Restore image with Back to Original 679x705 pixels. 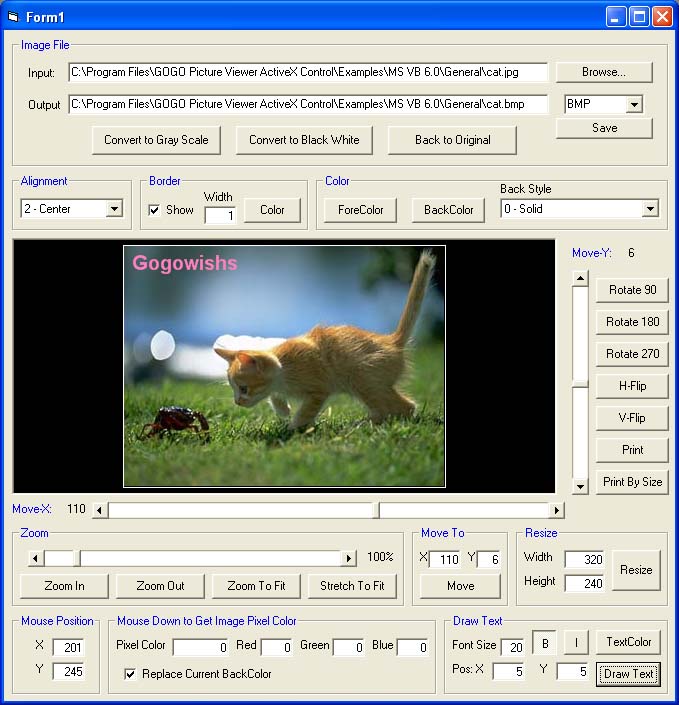(x=452, y=140)
